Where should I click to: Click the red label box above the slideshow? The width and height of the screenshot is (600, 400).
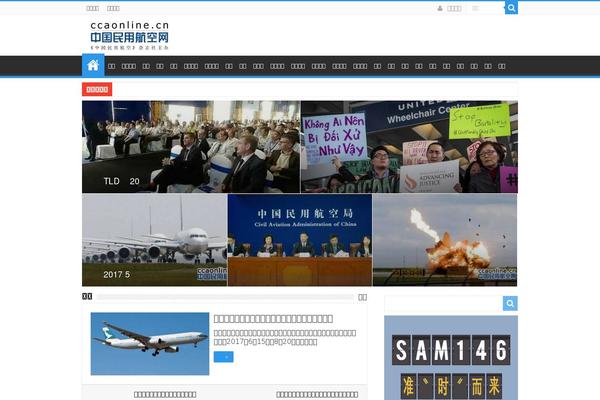tap(97, 89)
